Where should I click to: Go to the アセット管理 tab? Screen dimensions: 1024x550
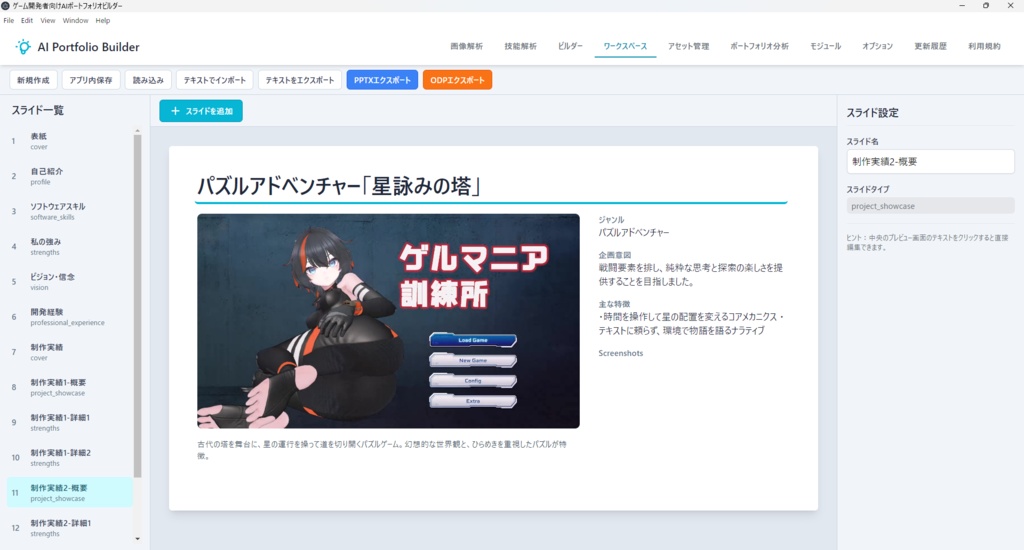click(688, 46)
